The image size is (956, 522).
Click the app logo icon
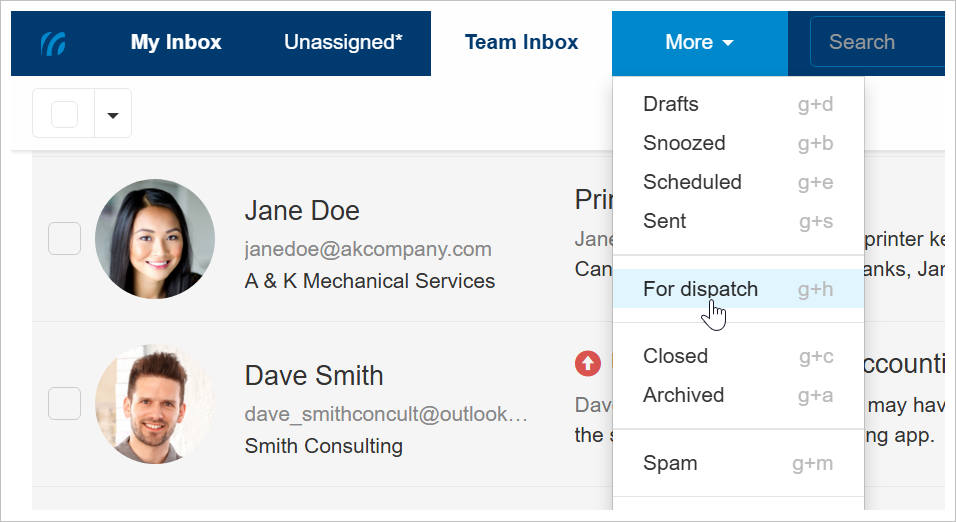(x=53, y=43)
